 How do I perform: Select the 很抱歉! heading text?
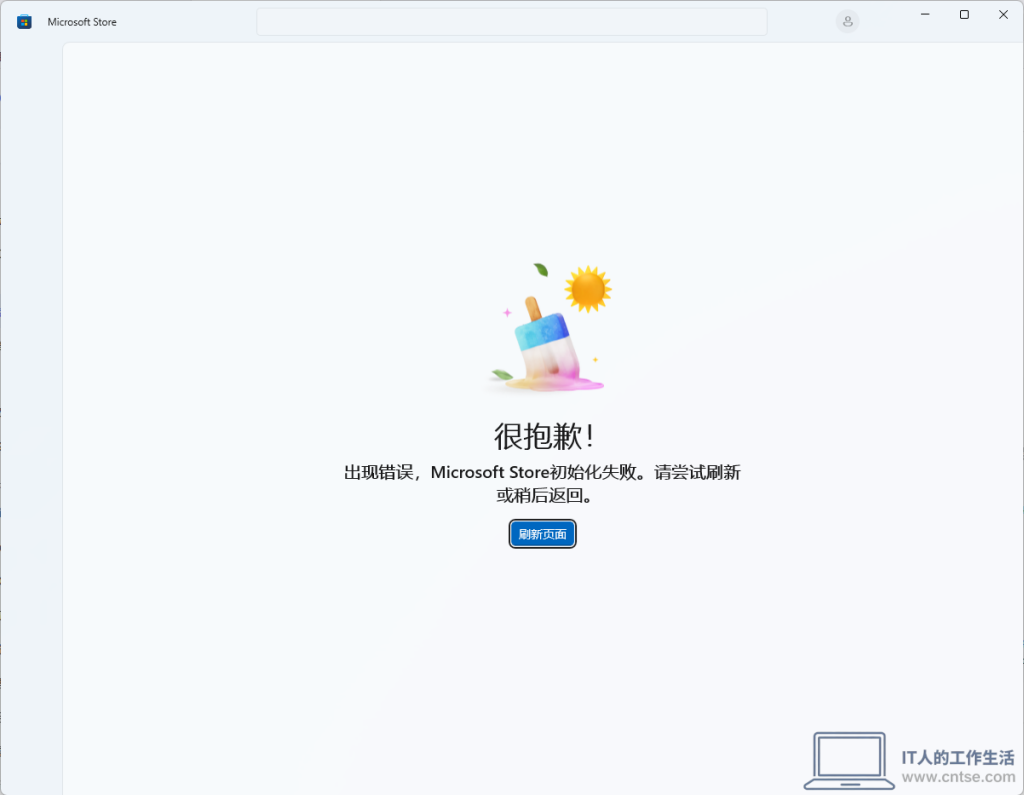543,436
